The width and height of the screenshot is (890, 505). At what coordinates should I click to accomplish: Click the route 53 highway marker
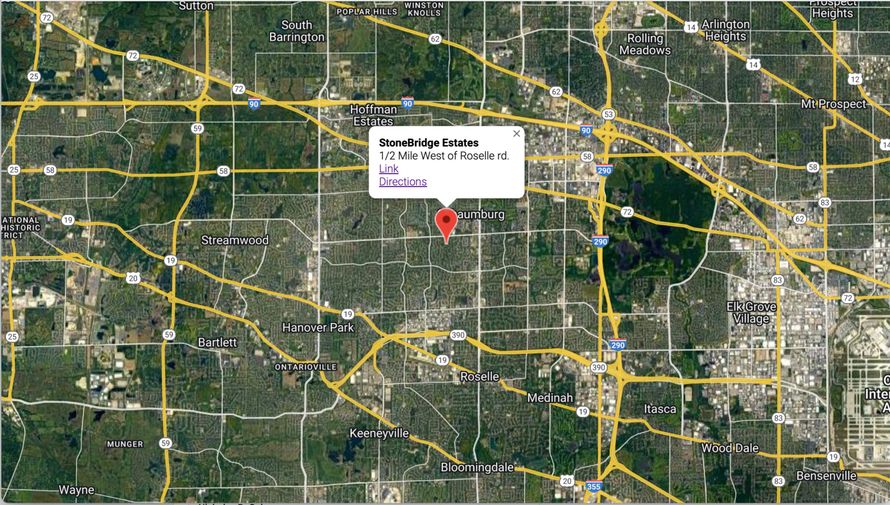click(x=608, y=115)
